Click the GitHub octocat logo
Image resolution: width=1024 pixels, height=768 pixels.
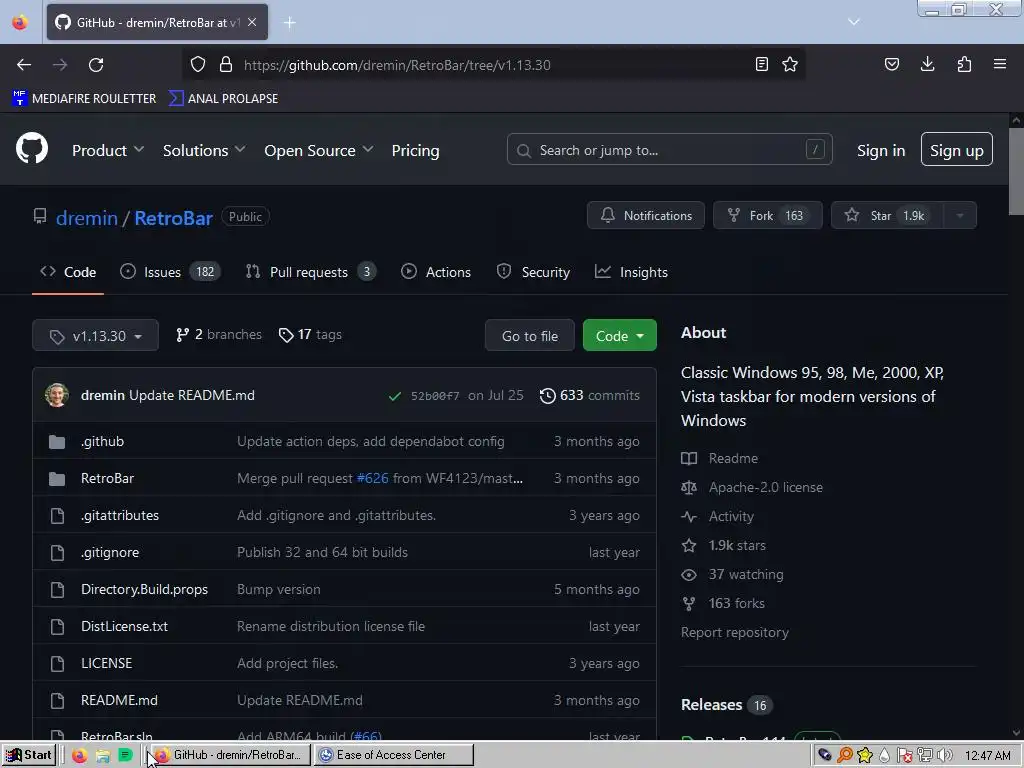coord(32,148)
